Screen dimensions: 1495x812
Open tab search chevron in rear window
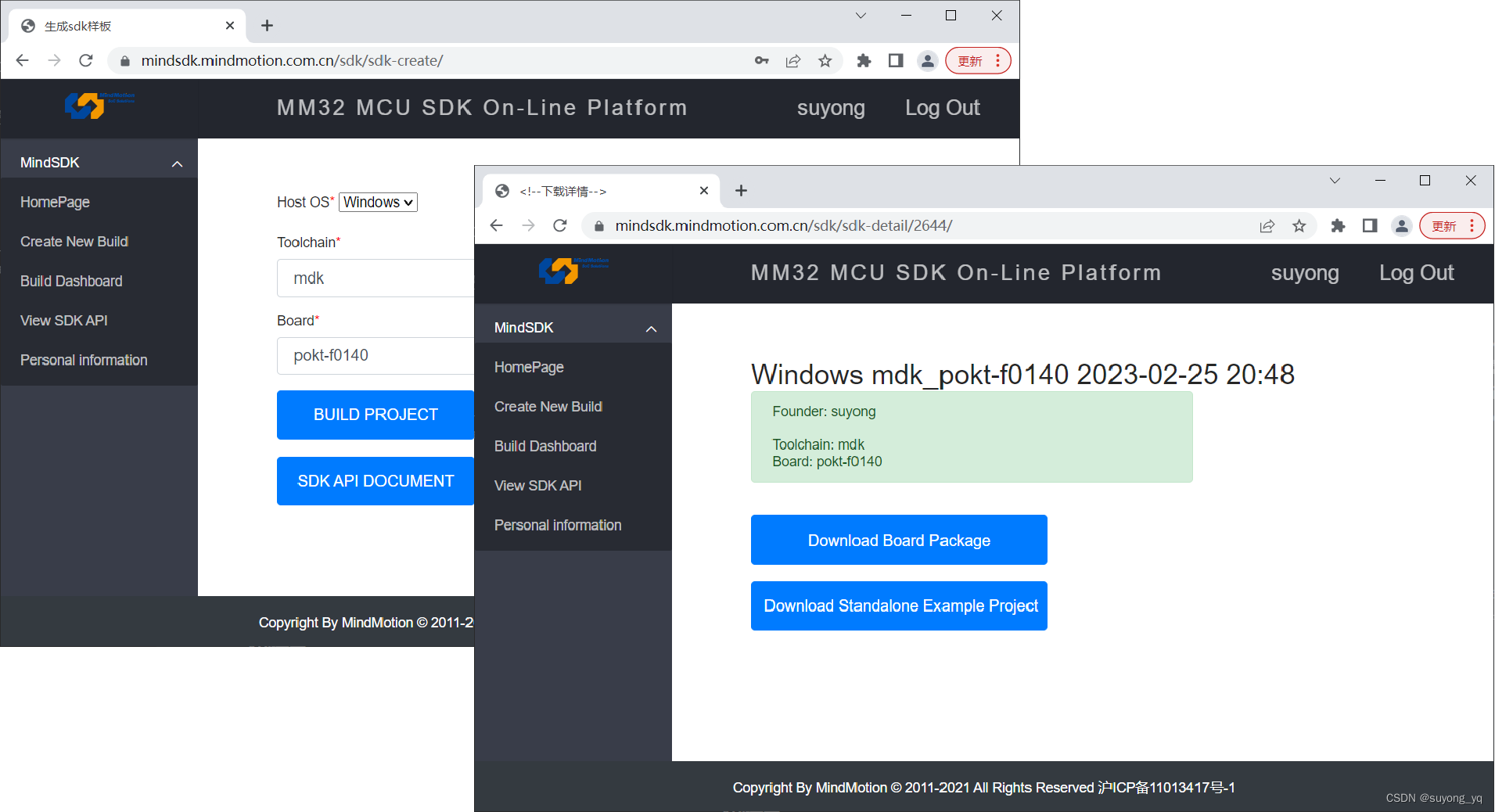pos(861,16)
